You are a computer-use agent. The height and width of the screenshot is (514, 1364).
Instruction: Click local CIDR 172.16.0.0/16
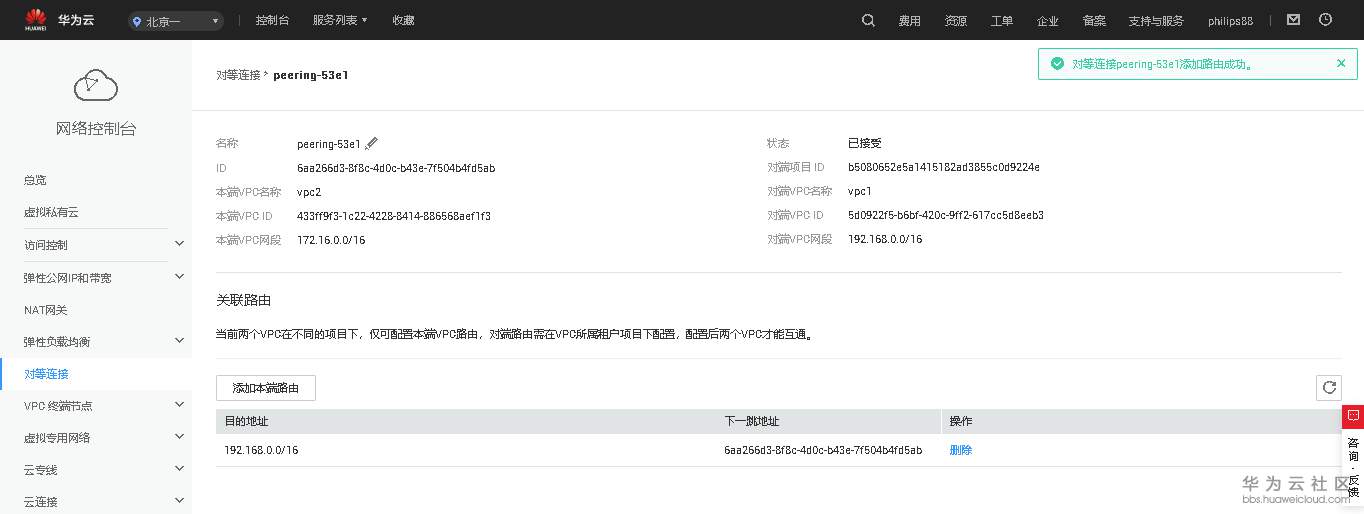(331, 240)
